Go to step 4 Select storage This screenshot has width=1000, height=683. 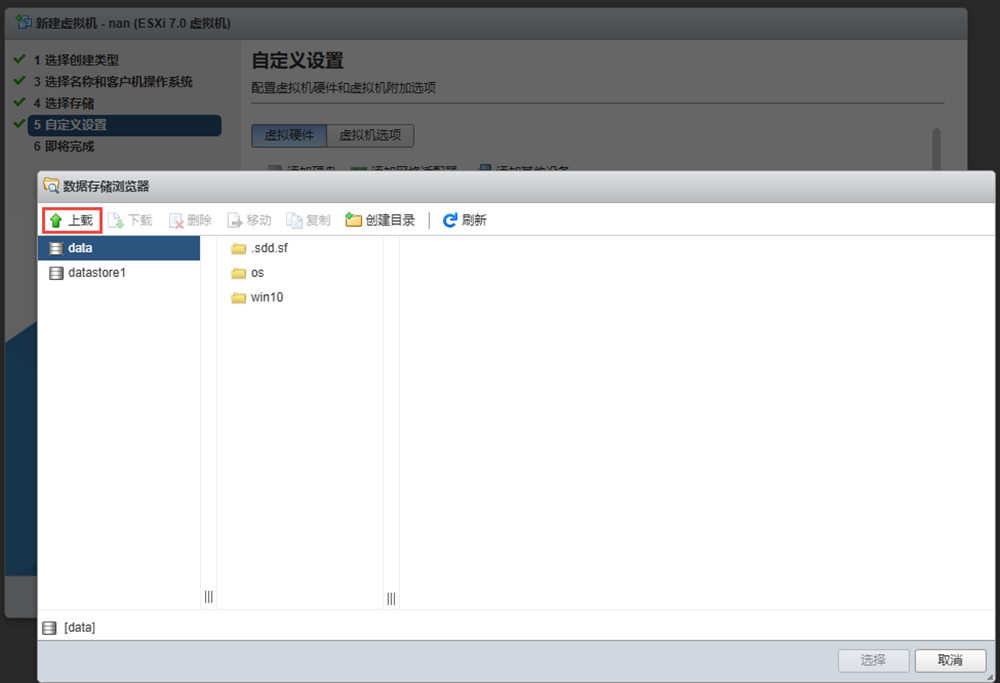[x=69, y=103]
